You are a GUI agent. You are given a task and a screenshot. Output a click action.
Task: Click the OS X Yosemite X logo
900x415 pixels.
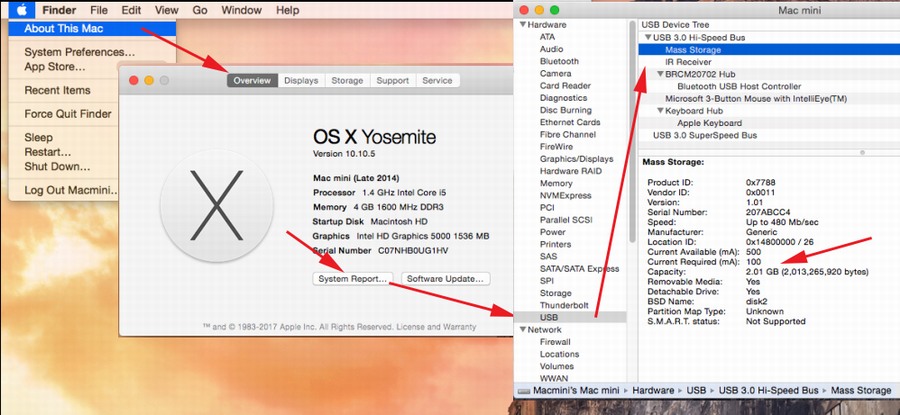tap(216, 205)
